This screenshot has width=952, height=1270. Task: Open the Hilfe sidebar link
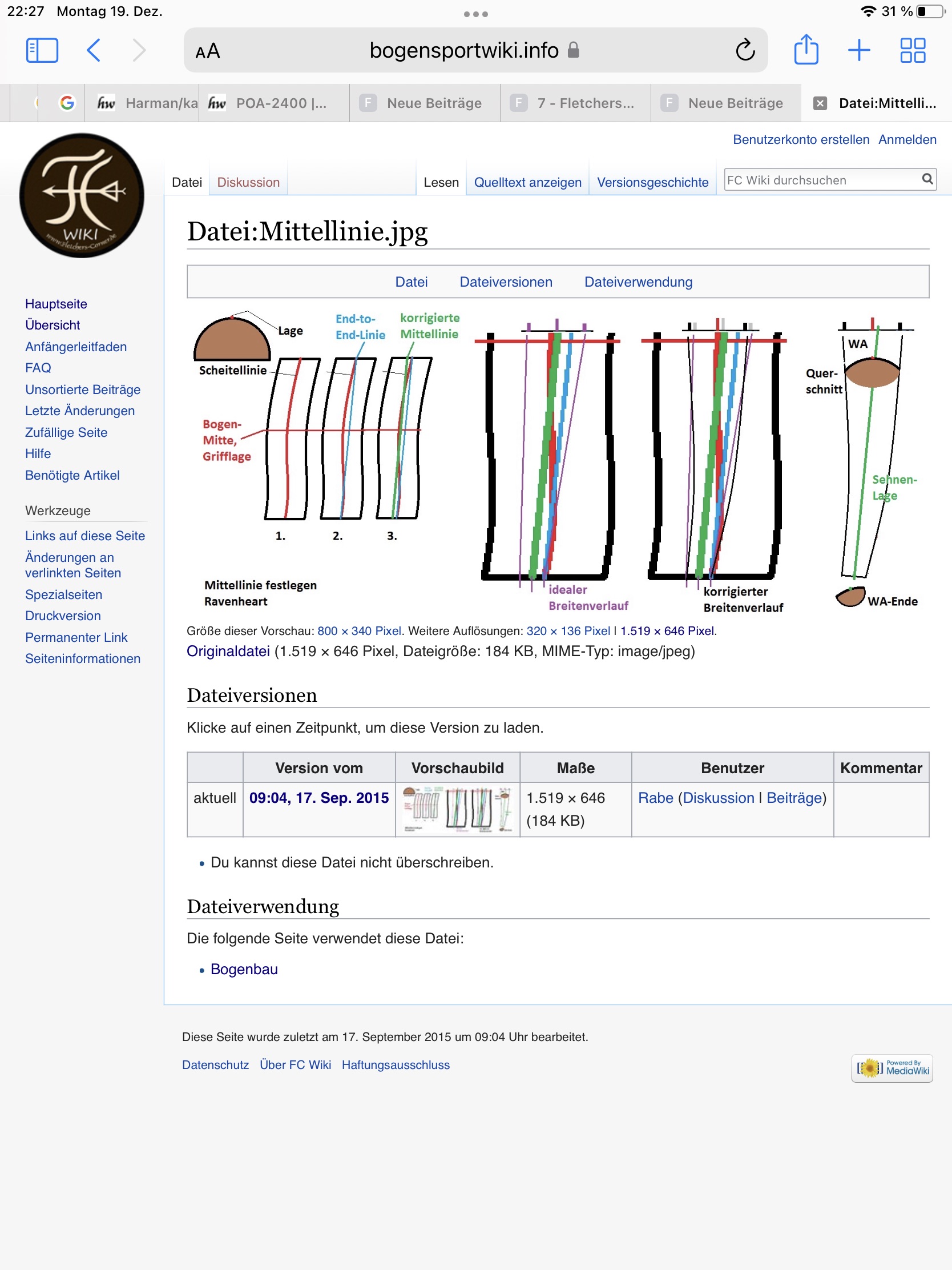click(x=38, y=453)
